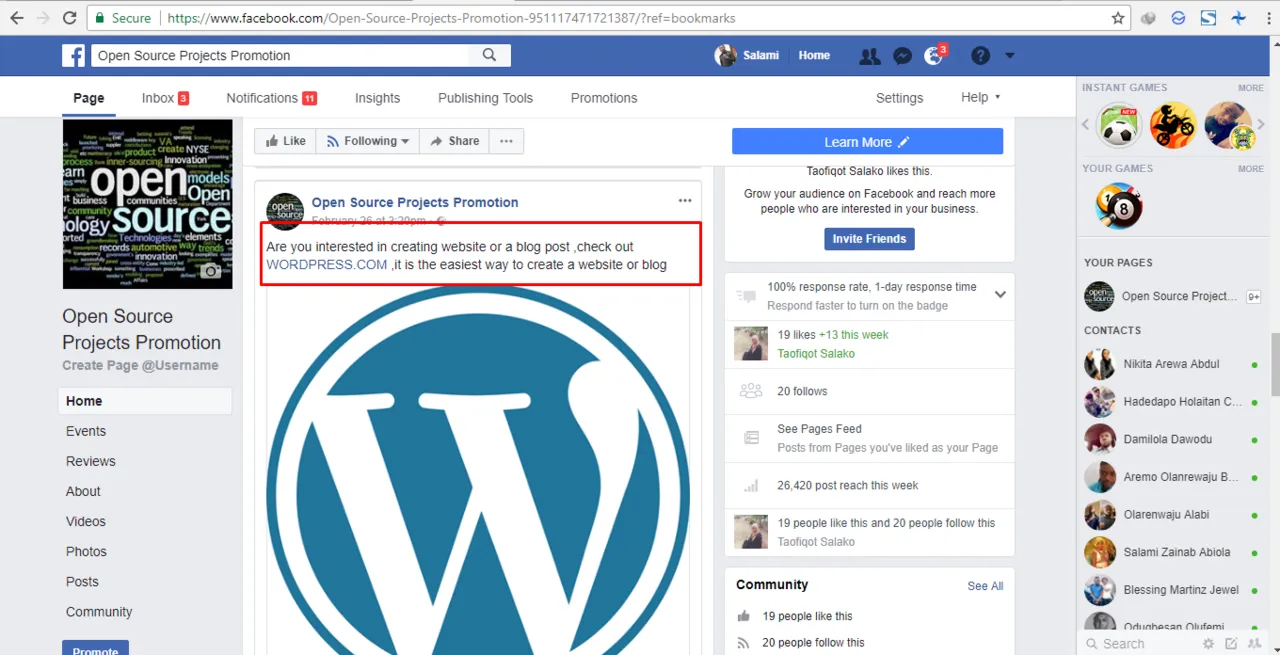Open the Messenger icon in top bar

coord(902,56)
